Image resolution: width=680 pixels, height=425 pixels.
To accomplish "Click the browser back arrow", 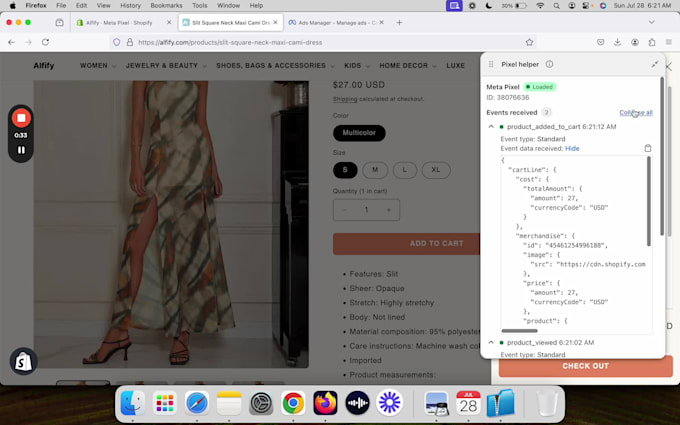I will (12, 42).
